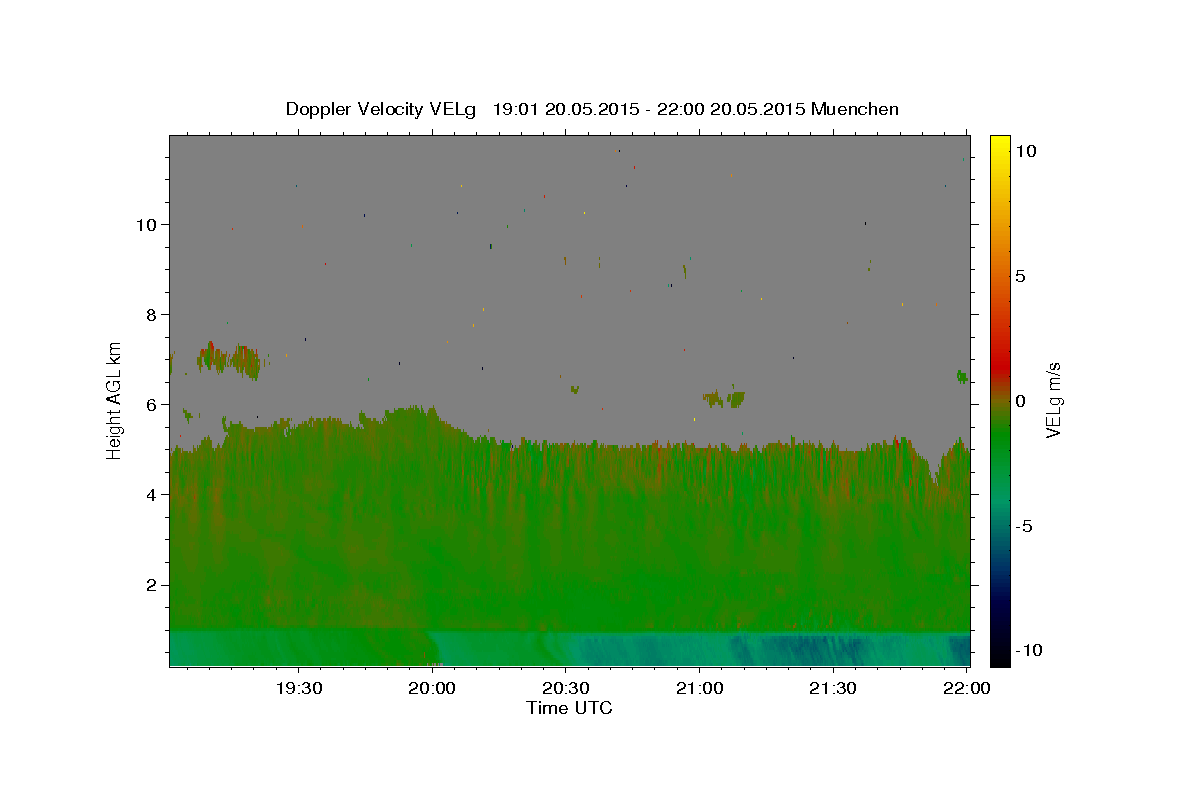The image size is (1200, 800).
Task: Click the plot title 'Doppler Velocity VELg'
Action: pos(381,109)
